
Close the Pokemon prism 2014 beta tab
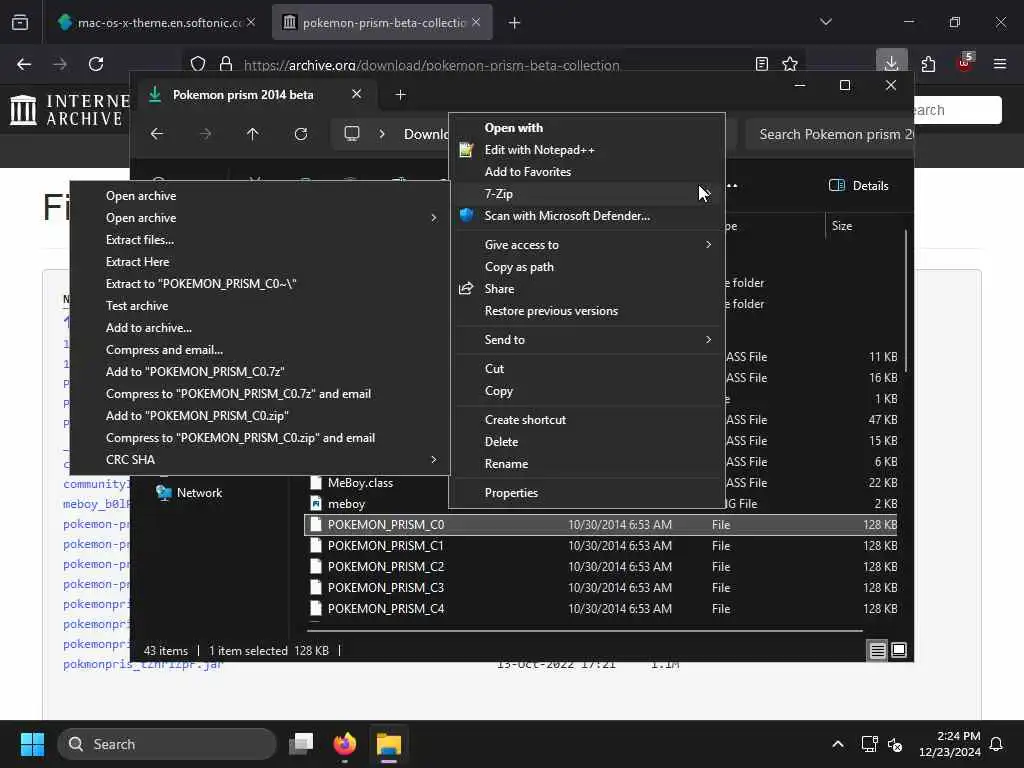357,94
